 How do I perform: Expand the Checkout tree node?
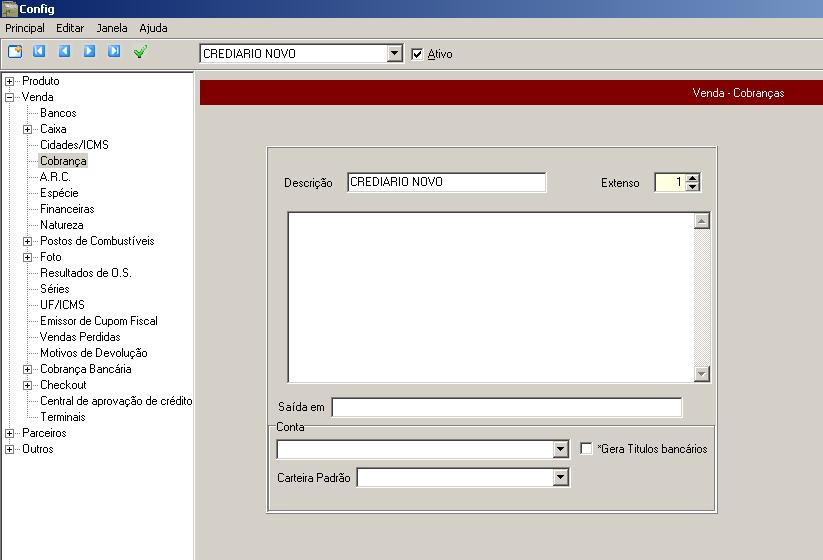27,385
